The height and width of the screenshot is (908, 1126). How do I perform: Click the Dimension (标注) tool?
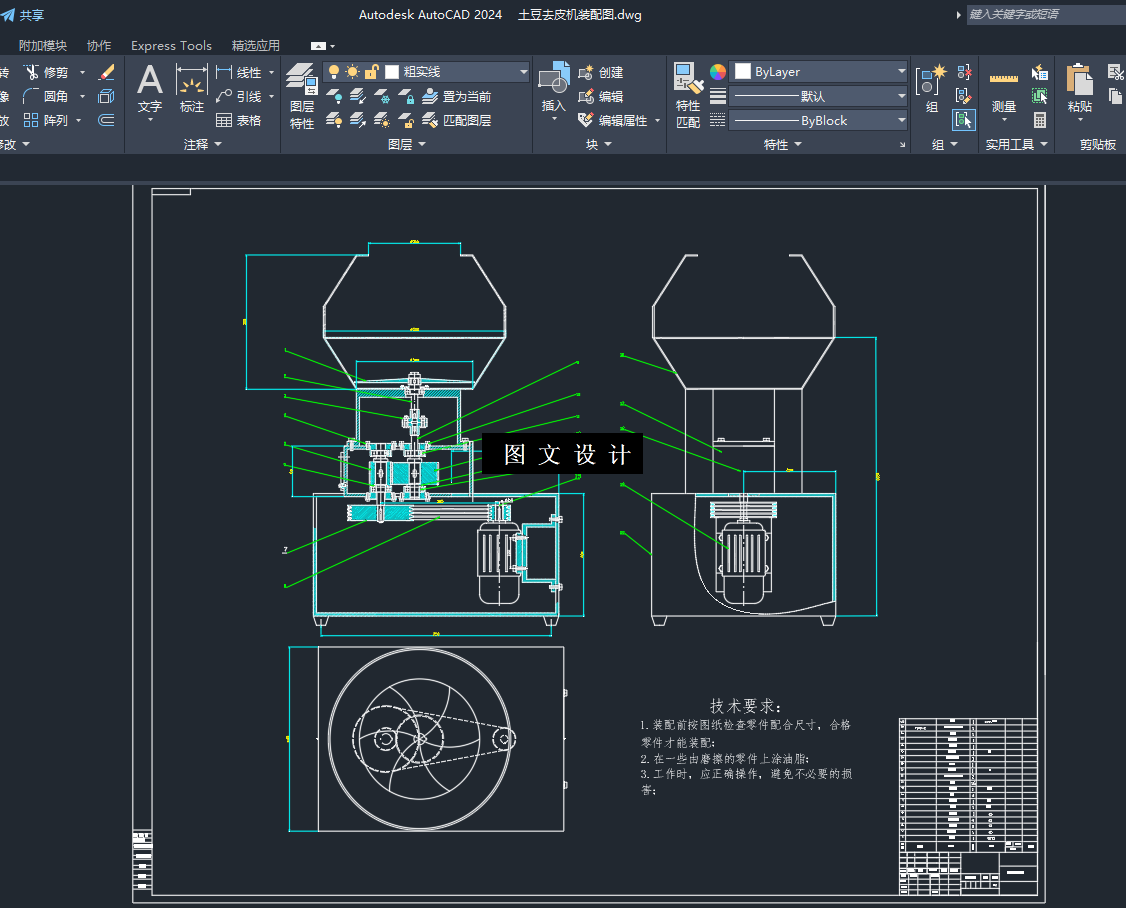tap(192, 88)
